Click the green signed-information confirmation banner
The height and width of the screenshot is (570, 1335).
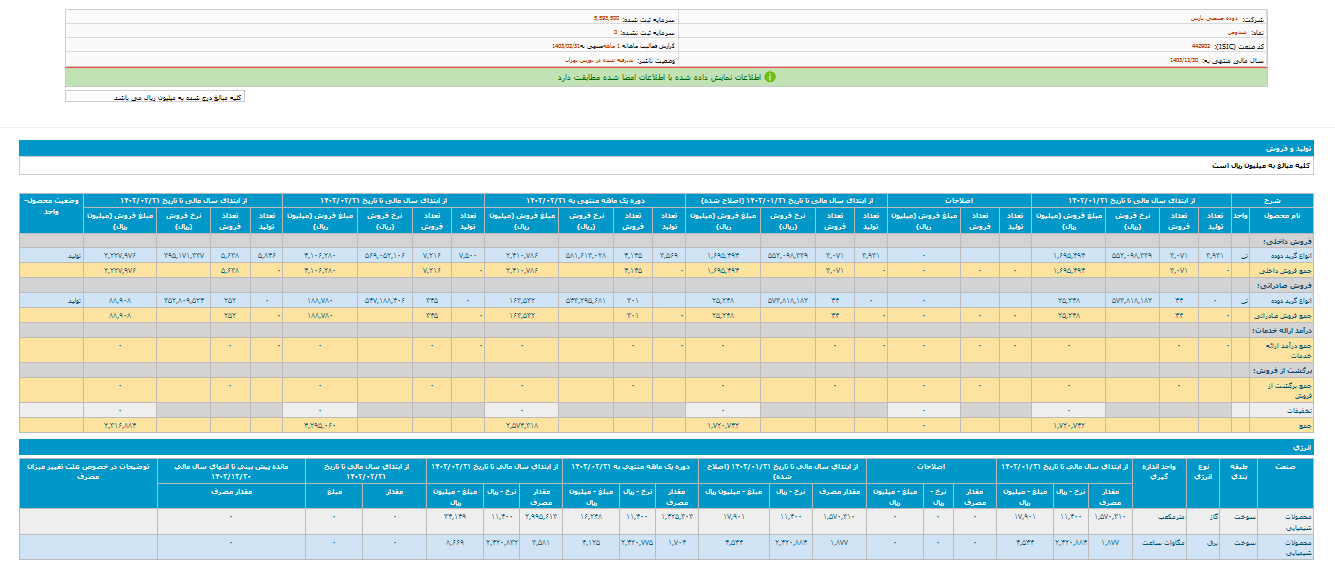667,77
